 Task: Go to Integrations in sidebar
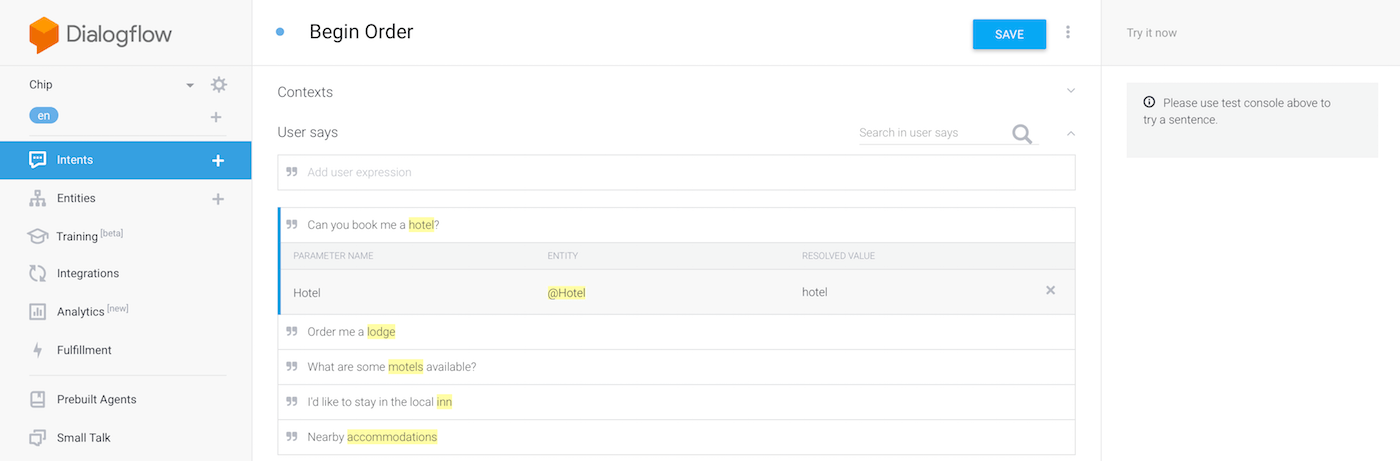87,273
